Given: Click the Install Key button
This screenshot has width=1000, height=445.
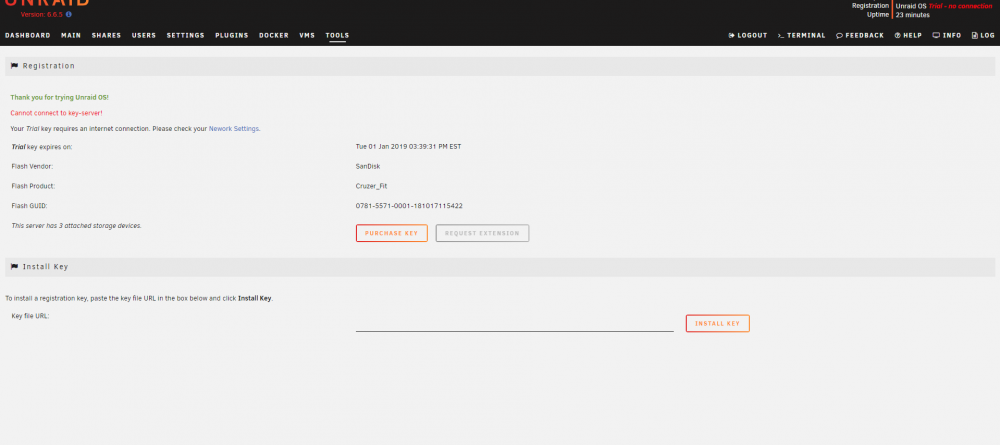Looking at the screenshot, I should [717, 323].
